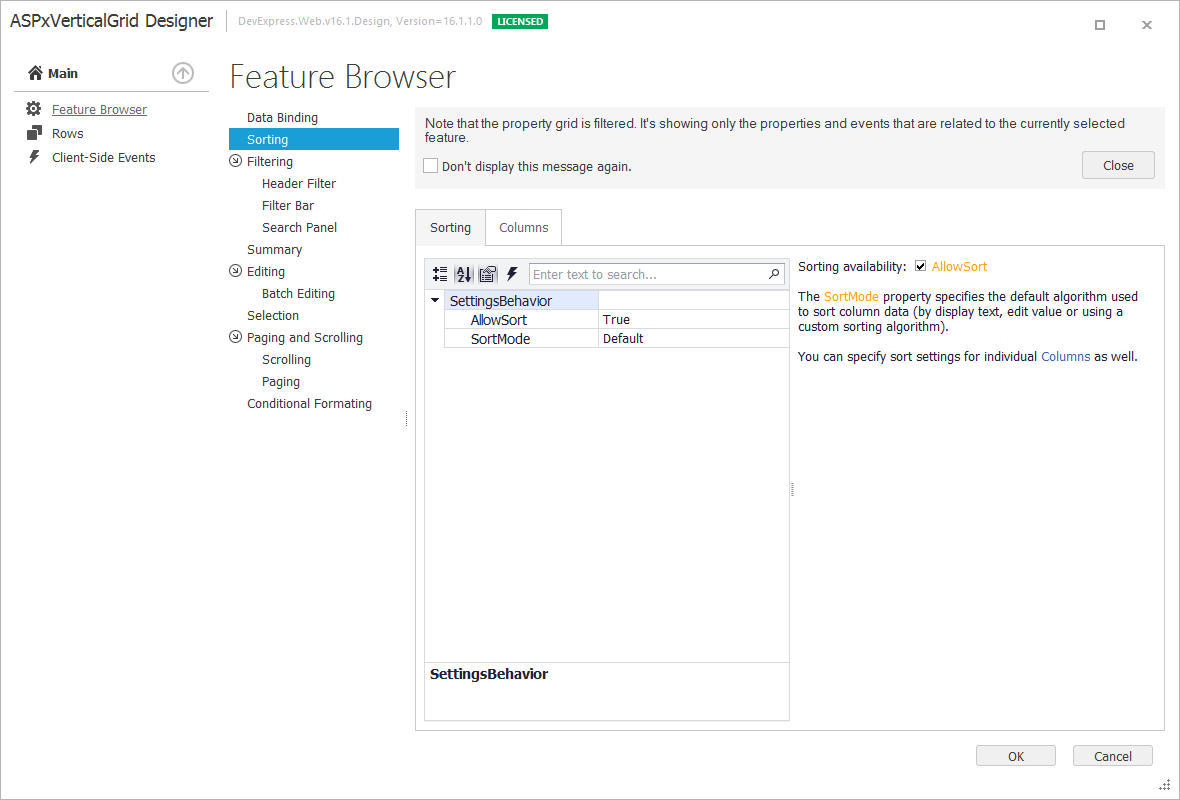Close the designer window with X

coord(1147,25)
